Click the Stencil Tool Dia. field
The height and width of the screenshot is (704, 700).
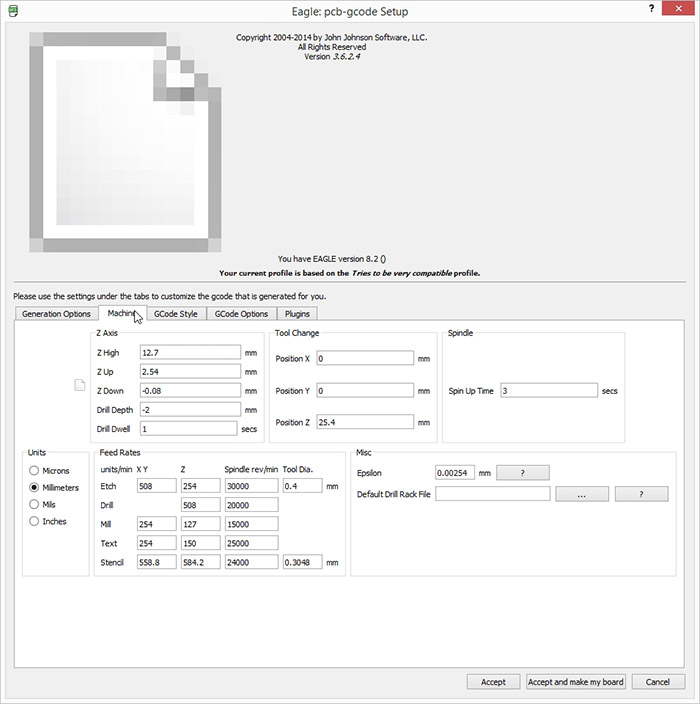302,562
